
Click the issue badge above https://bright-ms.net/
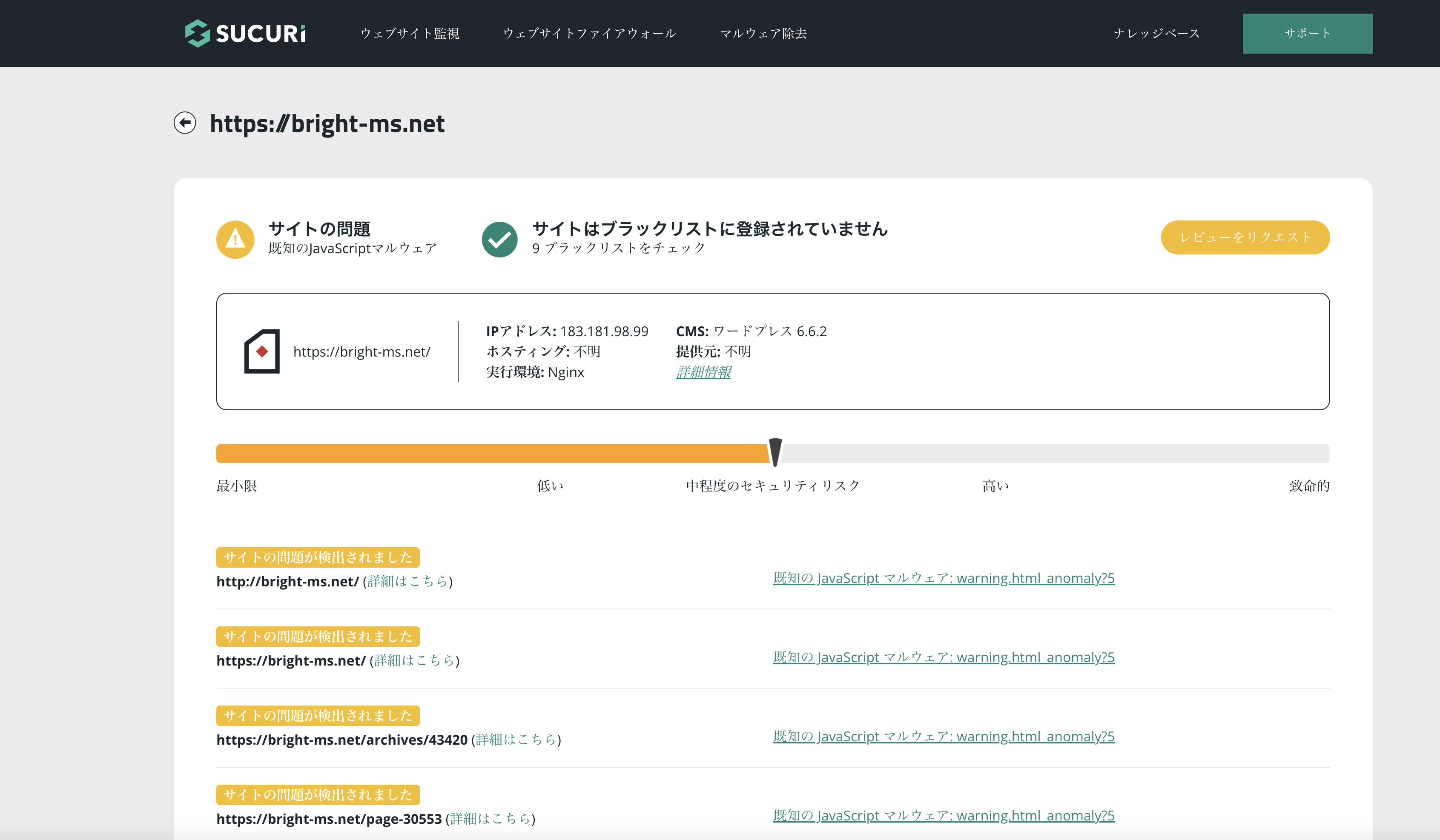point(318,636)
